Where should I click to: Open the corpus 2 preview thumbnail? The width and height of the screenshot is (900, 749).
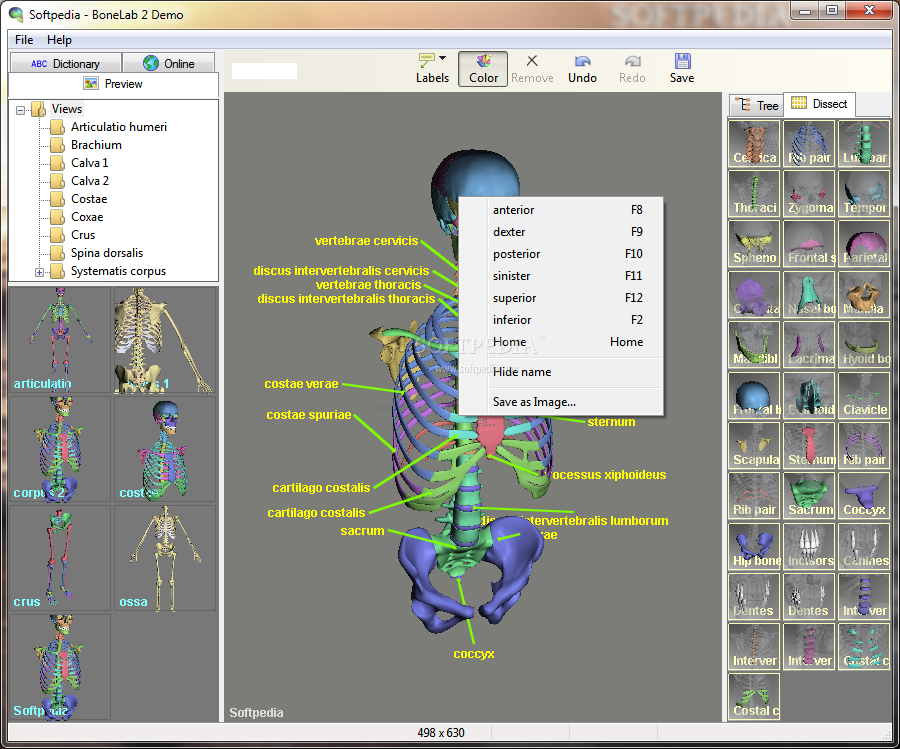tap(60, 449)
